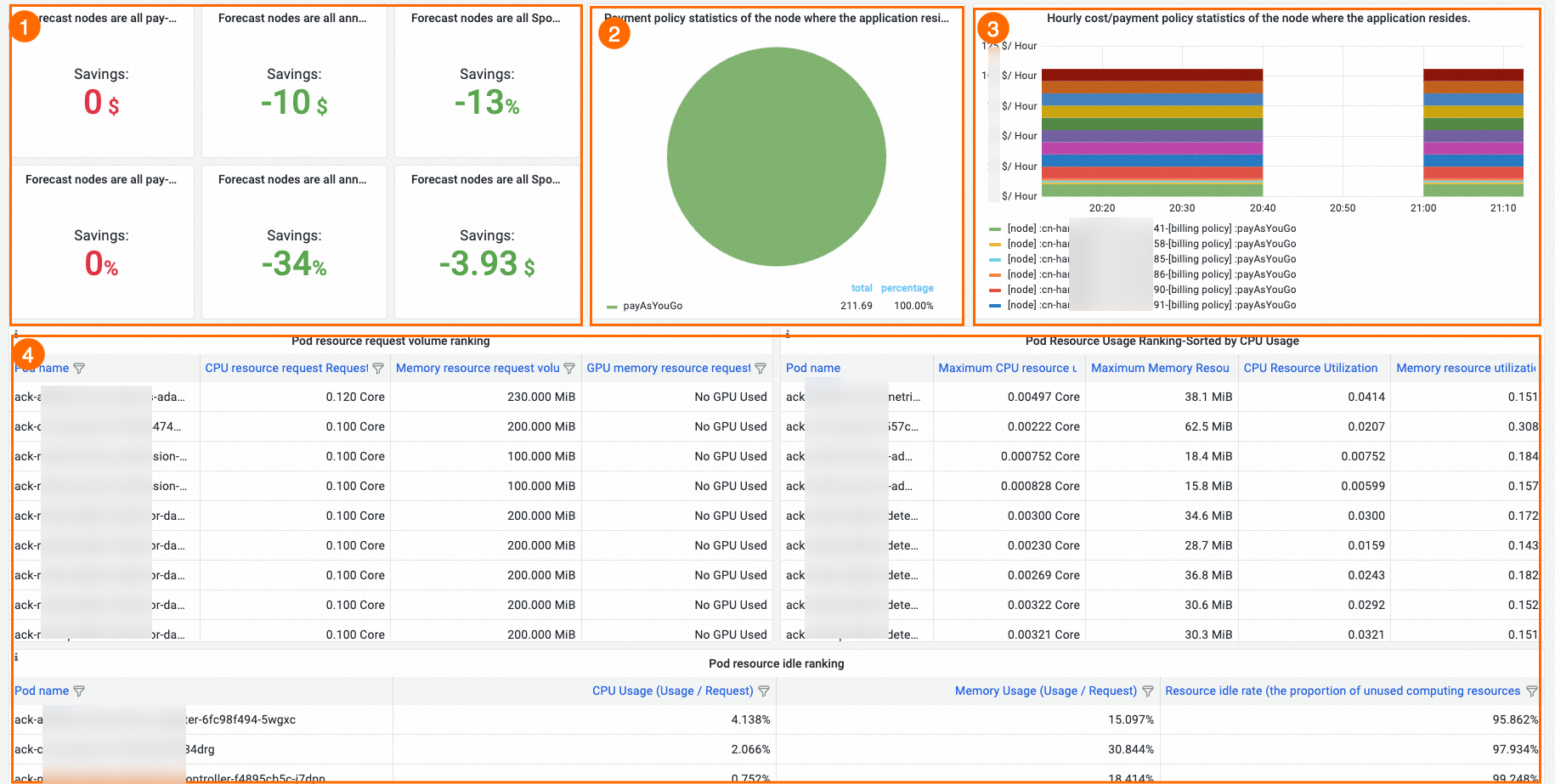Select the 4.138% CPU usage cell

click(x=585, y=719)
